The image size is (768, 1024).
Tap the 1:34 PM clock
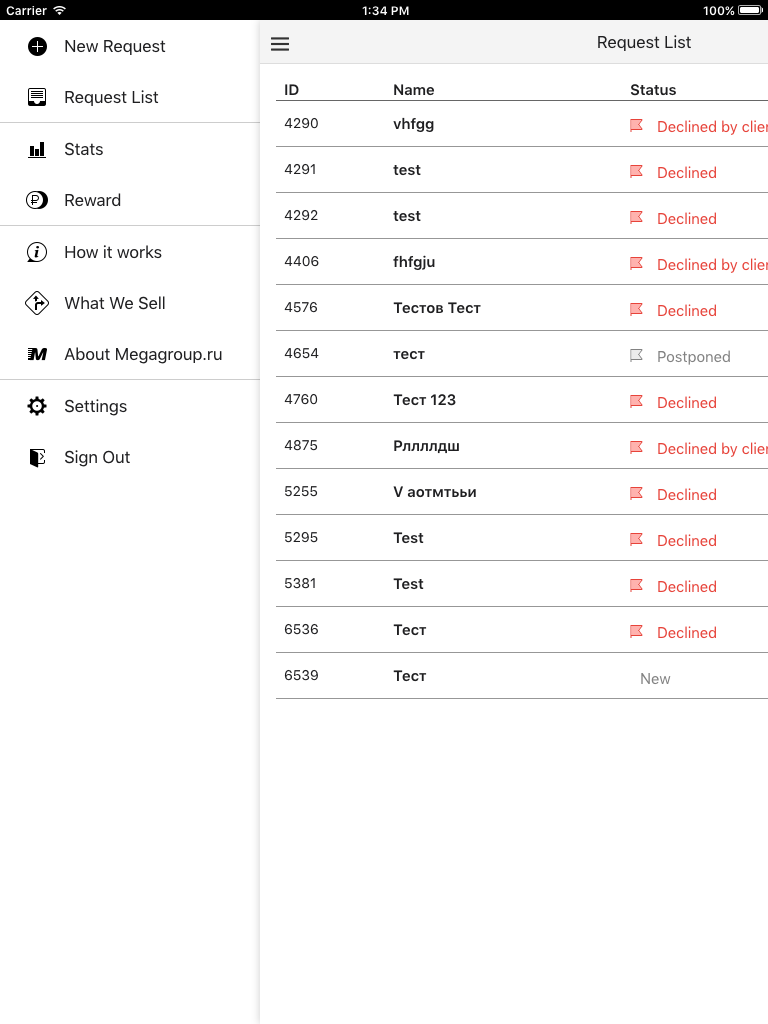pos(385,10)
